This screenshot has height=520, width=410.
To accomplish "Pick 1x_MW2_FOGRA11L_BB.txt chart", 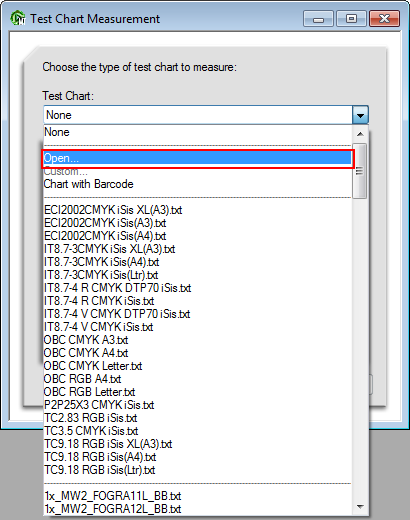I will click(198, 496).
